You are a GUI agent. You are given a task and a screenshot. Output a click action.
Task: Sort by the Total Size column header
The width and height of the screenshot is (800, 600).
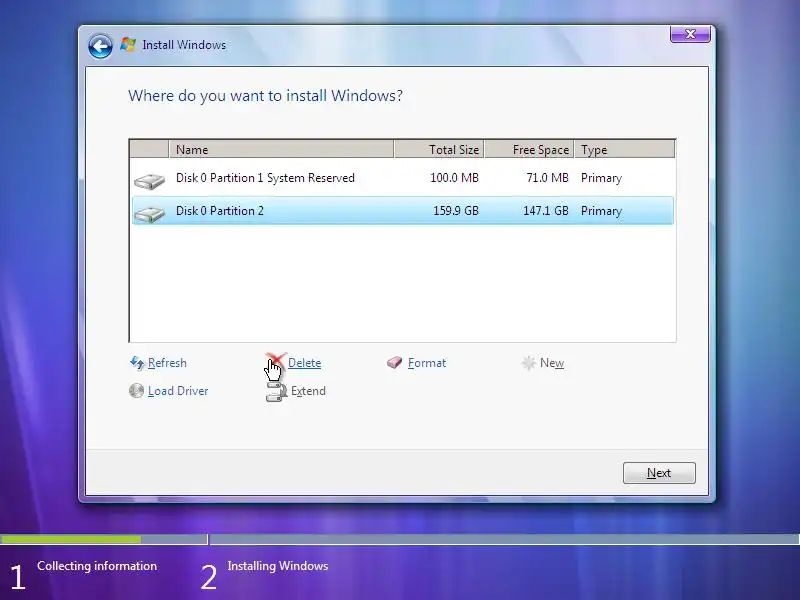pos(439,149)
